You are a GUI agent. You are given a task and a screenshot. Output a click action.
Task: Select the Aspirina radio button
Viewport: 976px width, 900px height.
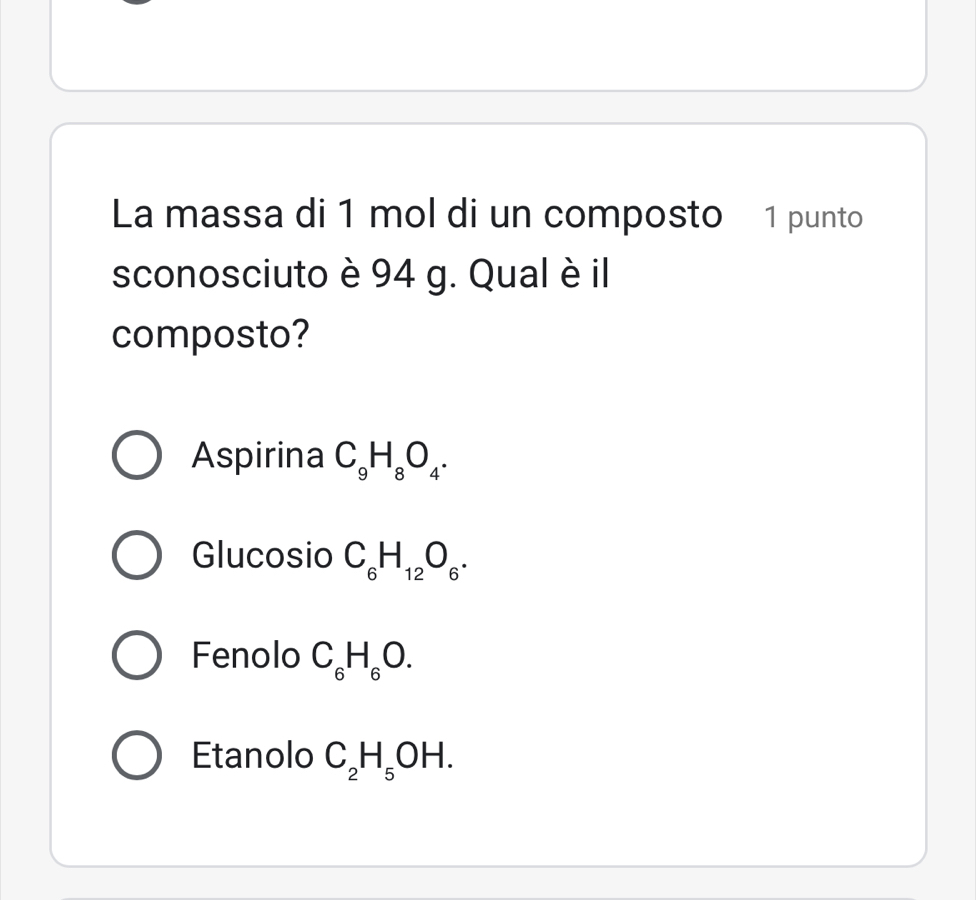click(136, 457)
